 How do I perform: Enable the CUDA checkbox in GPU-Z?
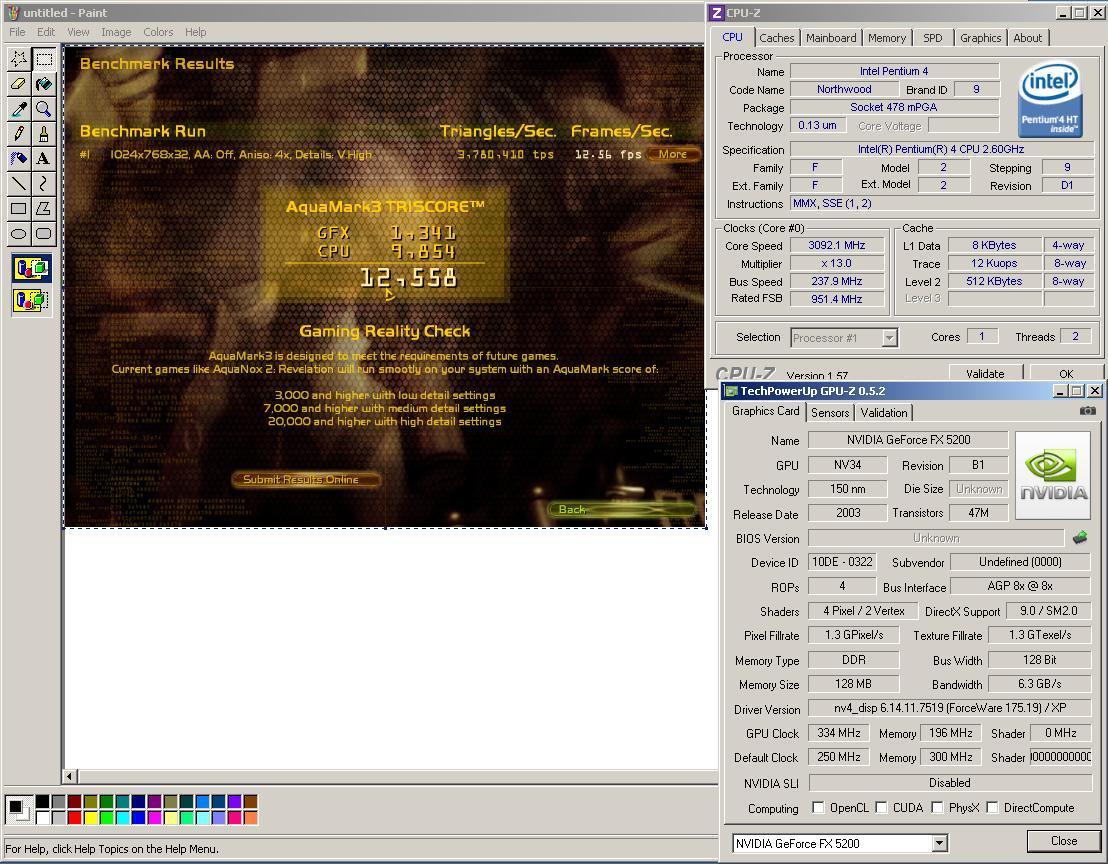pyautogui.click(x=881, y=807)
